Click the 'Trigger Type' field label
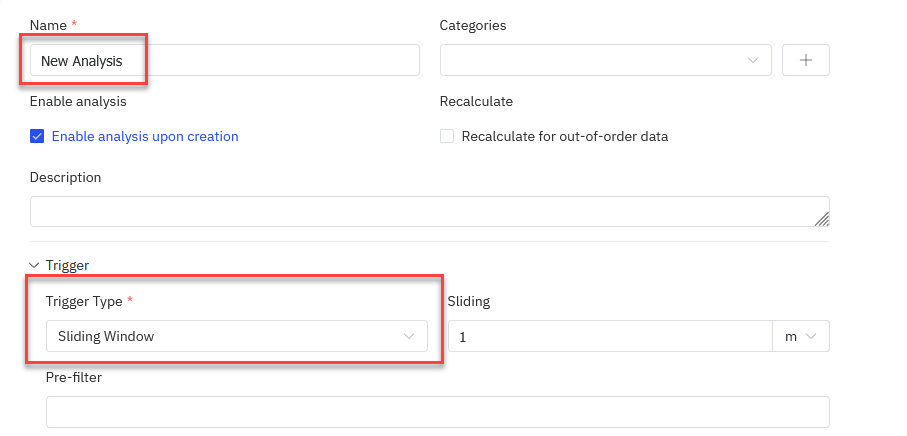Viewport: 907px width, 436px height. click(84, 301)
